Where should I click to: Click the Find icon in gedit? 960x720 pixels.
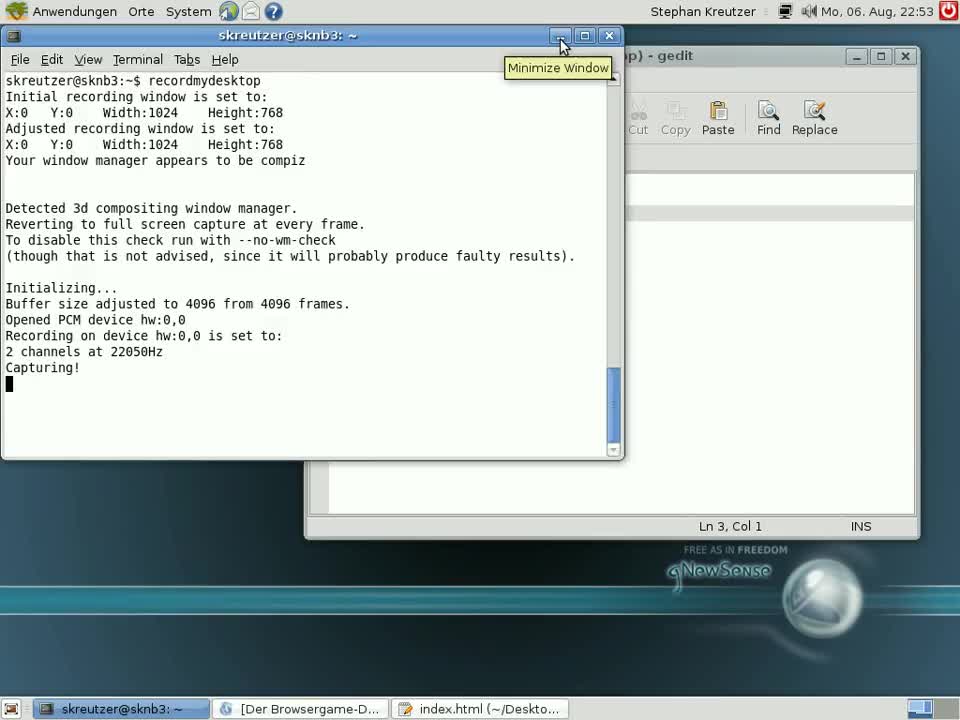[768, 118]
